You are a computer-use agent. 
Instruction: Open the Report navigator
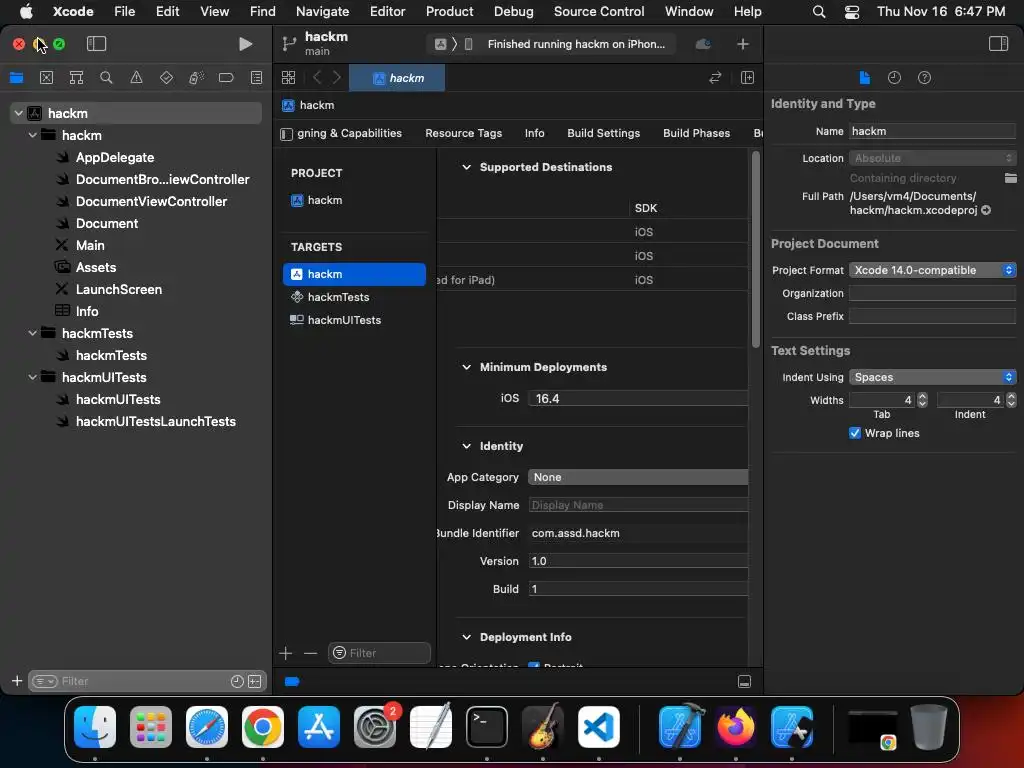pos(257,78)
